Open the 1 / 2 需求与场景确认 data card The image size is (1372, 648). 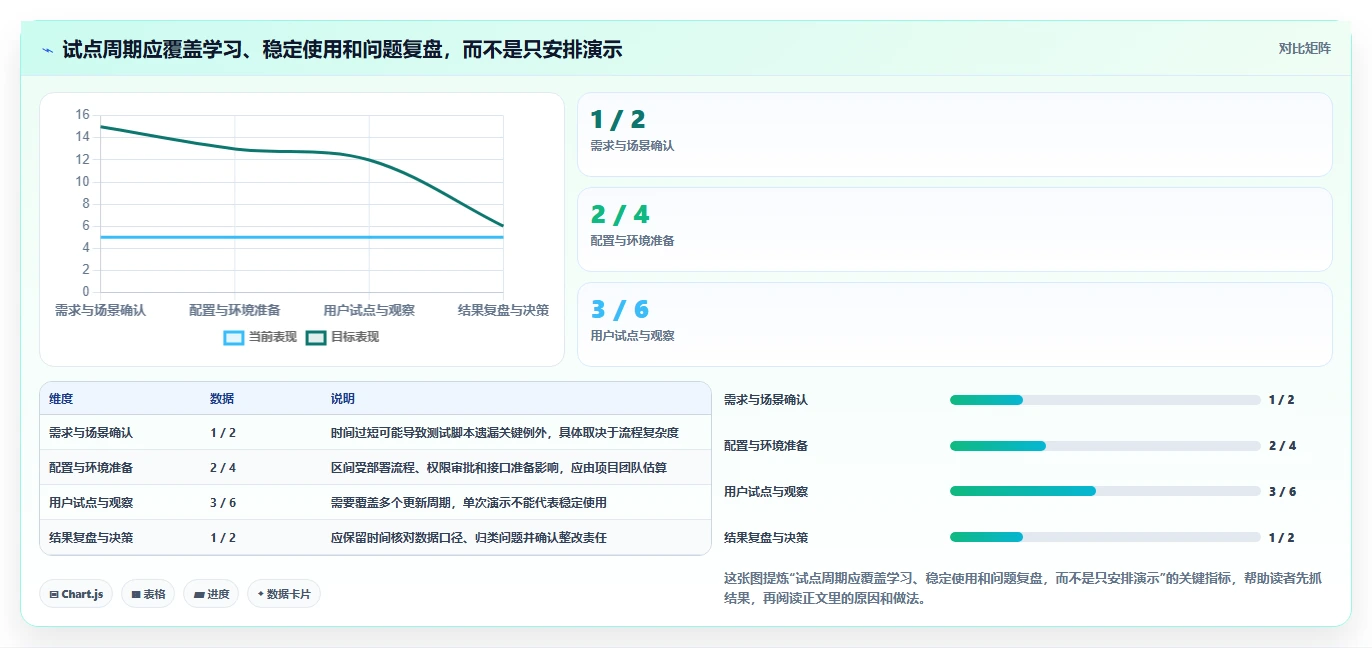click(x=954, y=134)
